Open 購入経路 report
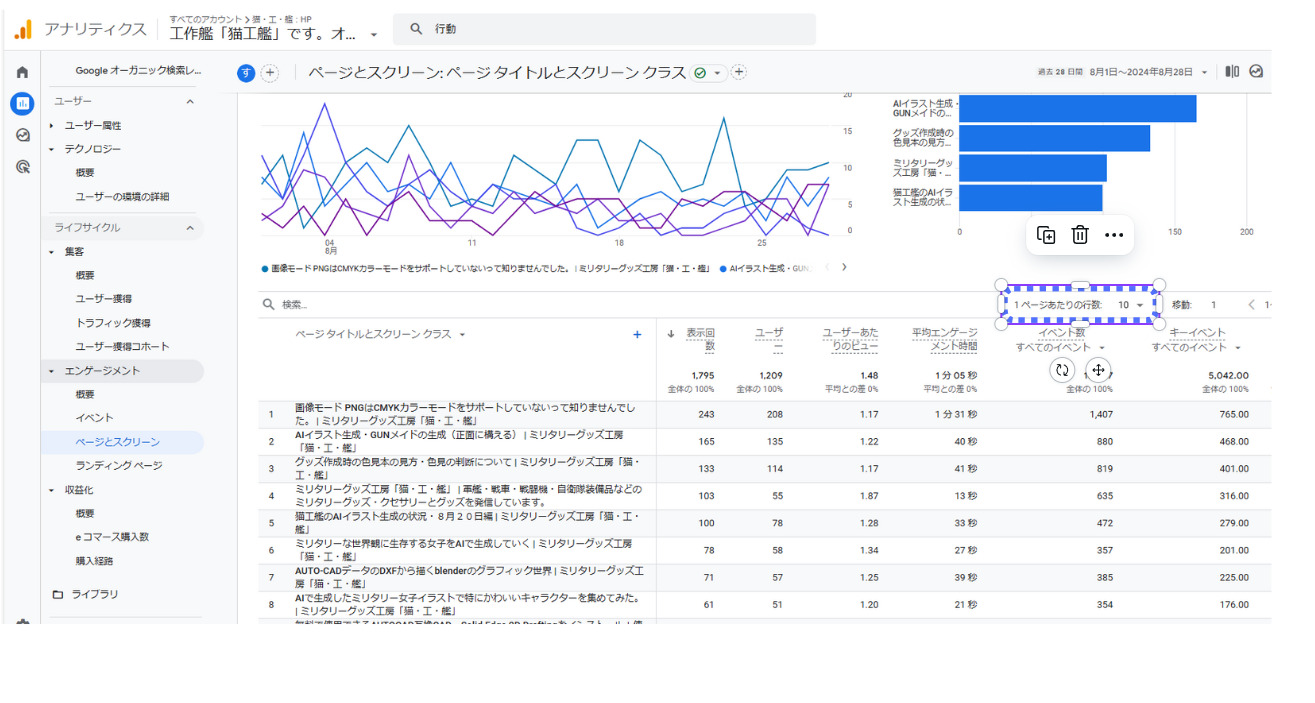This screenshot has width=1315, height=703. (95, 561)
